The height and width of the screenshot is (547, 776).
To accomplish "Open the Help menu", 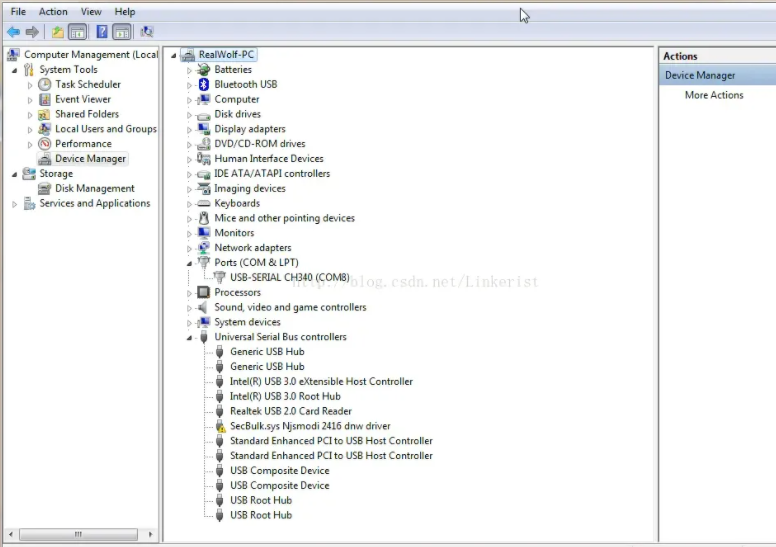I will click(x=125, y=11).
